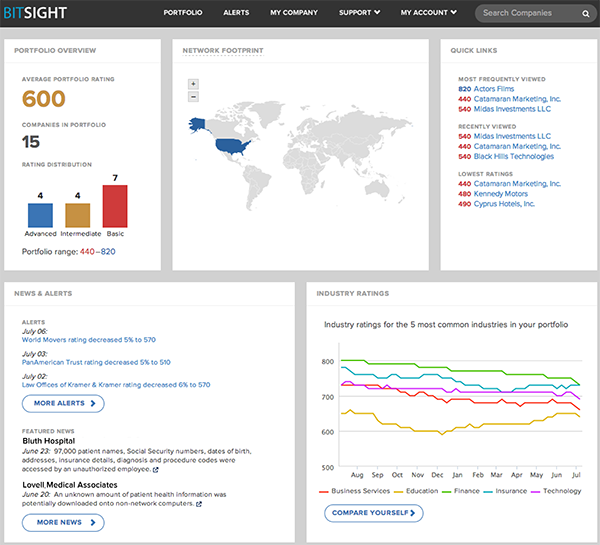This screenshot has height=545, width=600.
Task: Open Catamaran Marketing under Lowest Ratings
Action: (x=517, y=184)
